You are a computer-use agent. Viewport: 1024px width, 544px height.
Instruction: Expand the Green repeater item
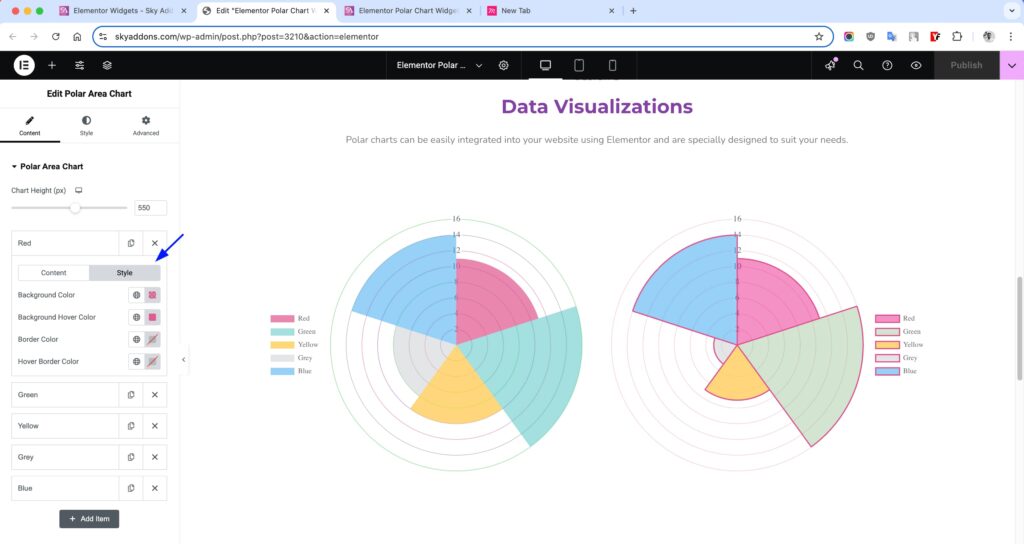pos(65,394)
